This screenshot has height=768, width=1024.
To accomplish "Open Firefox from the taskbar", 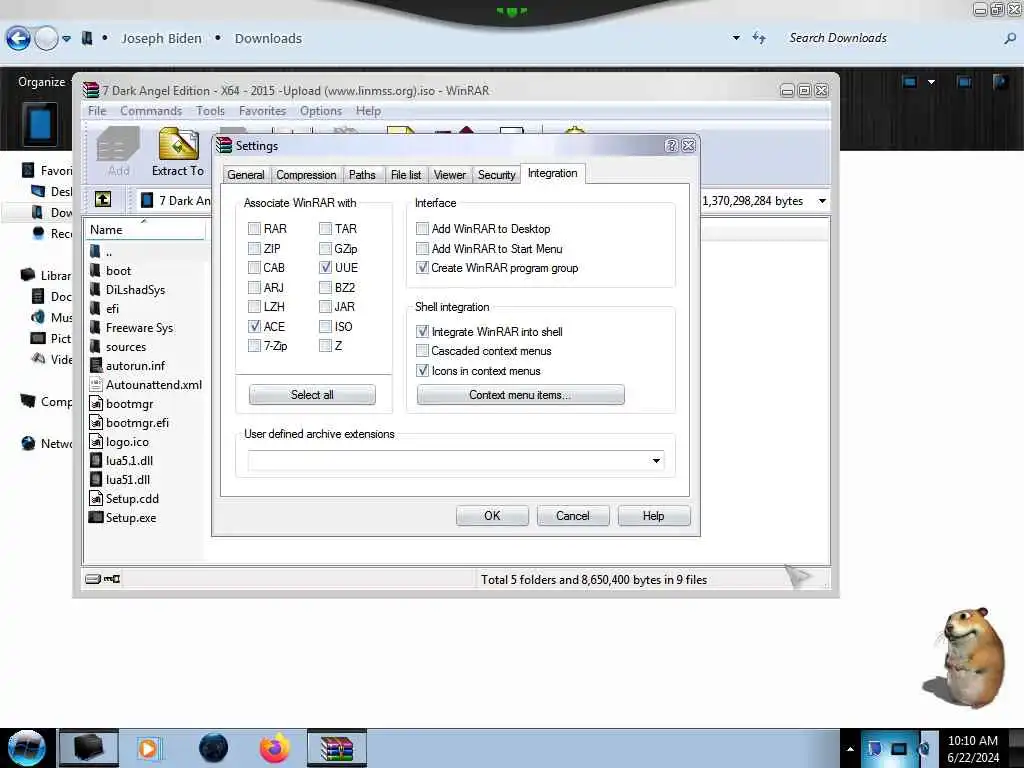I will pyautogui.click(x=275, y=748).
